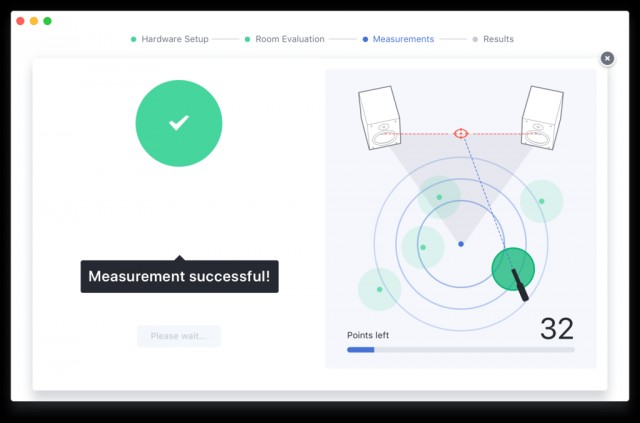
Task: Click the Points left label
Action: click(x=368, y=335)
